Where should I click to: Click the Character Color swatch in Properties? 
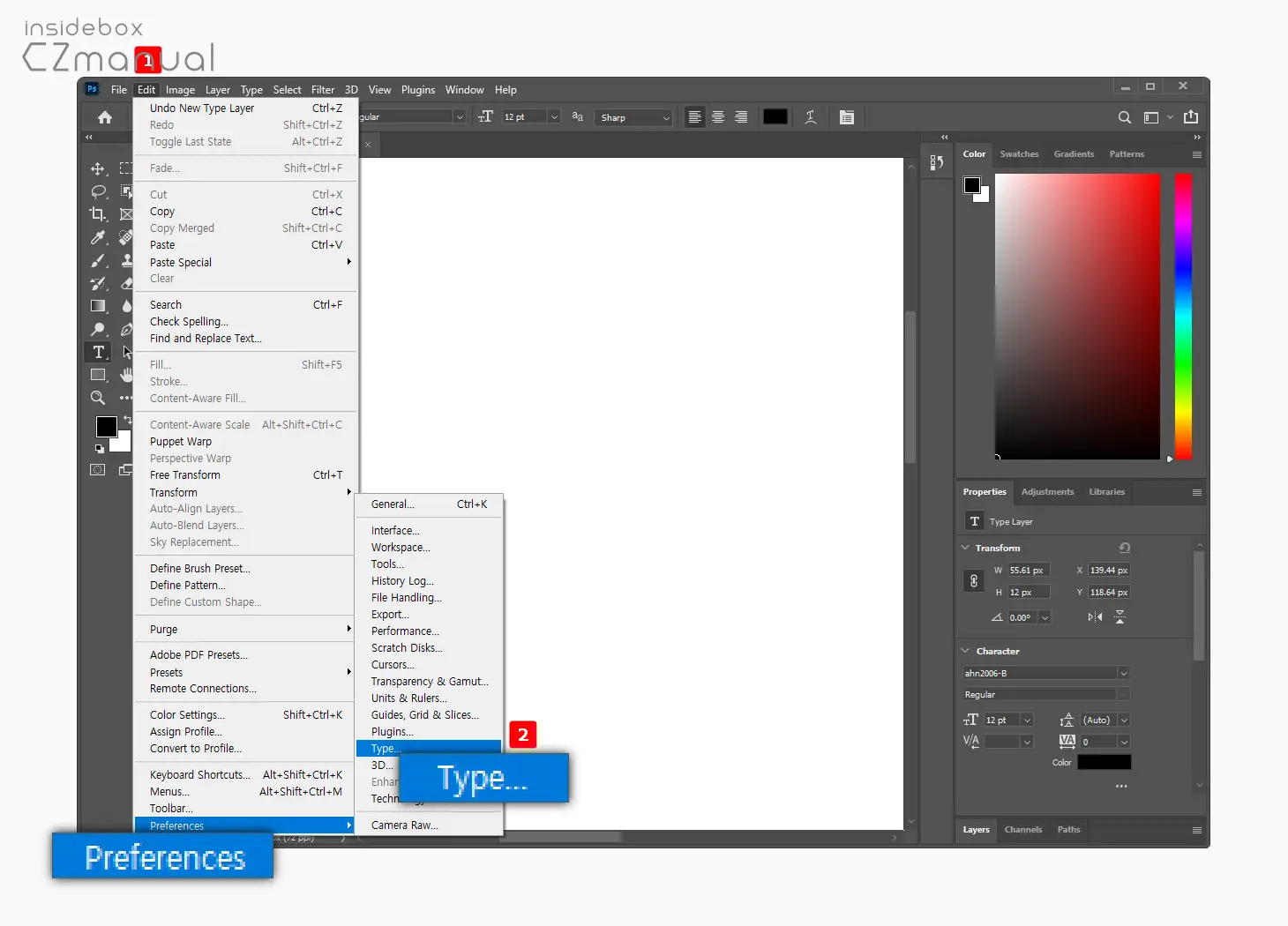(x=1105, y=762)
